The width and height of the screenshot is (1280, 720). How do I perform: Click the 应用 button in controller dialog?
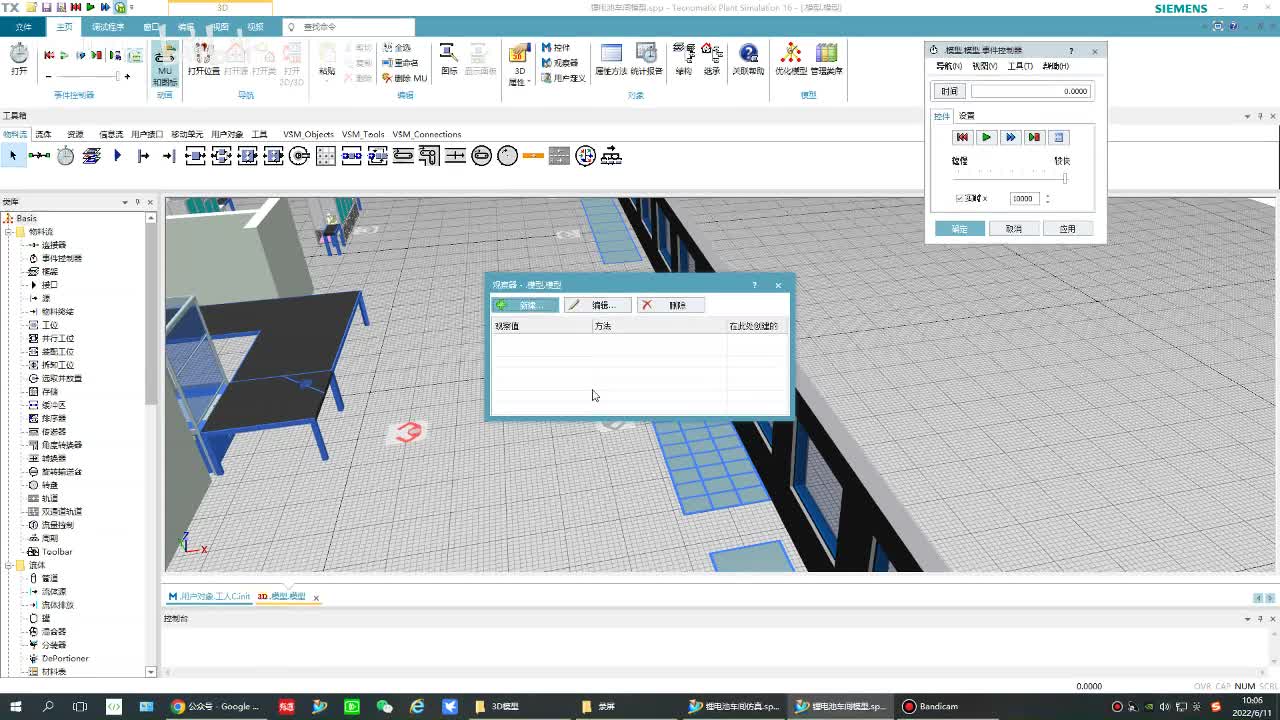click(1067, 229)
